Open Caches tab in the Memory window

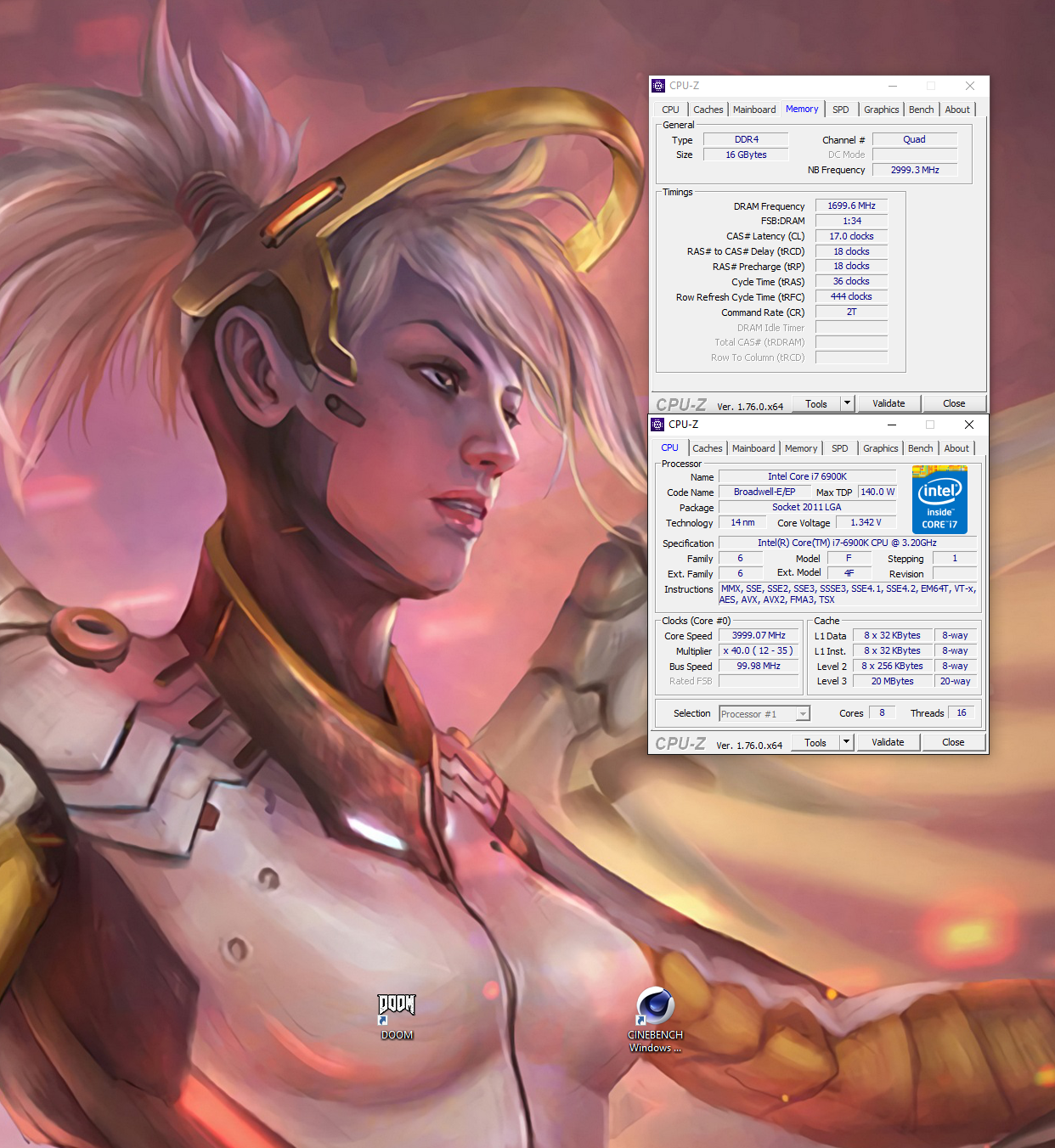708,110
